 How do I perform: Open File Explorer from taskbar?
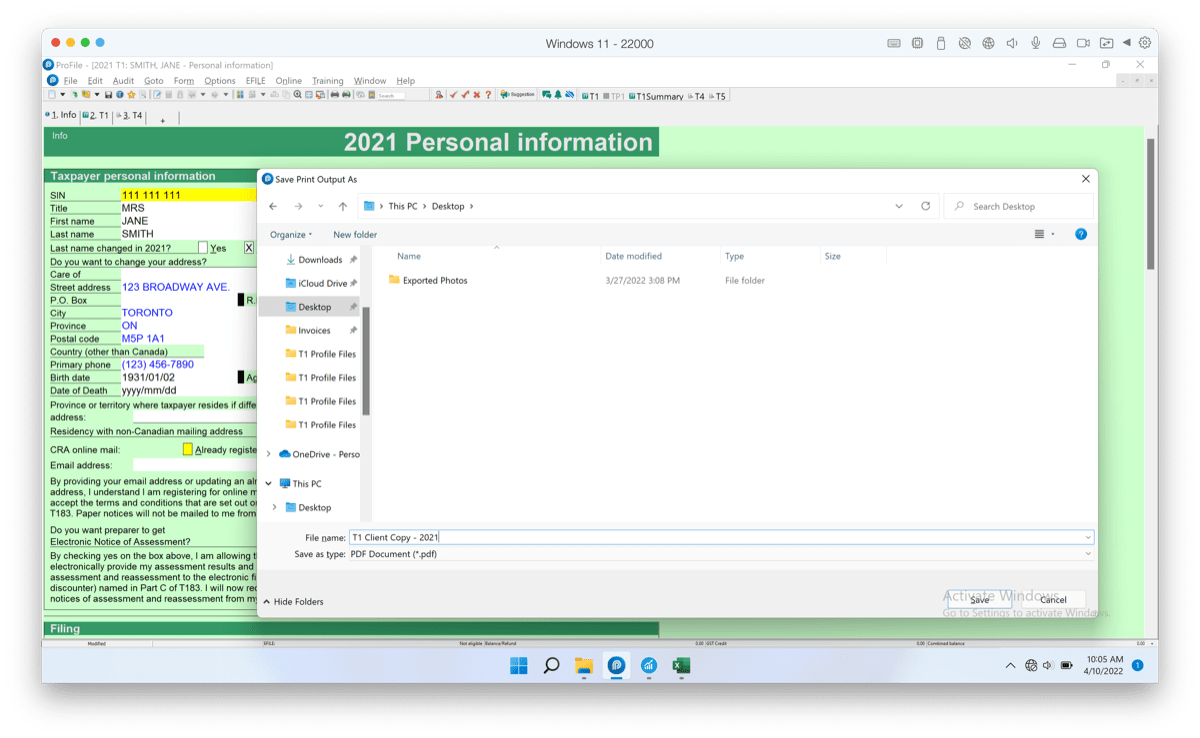click(x=584, y=665)
